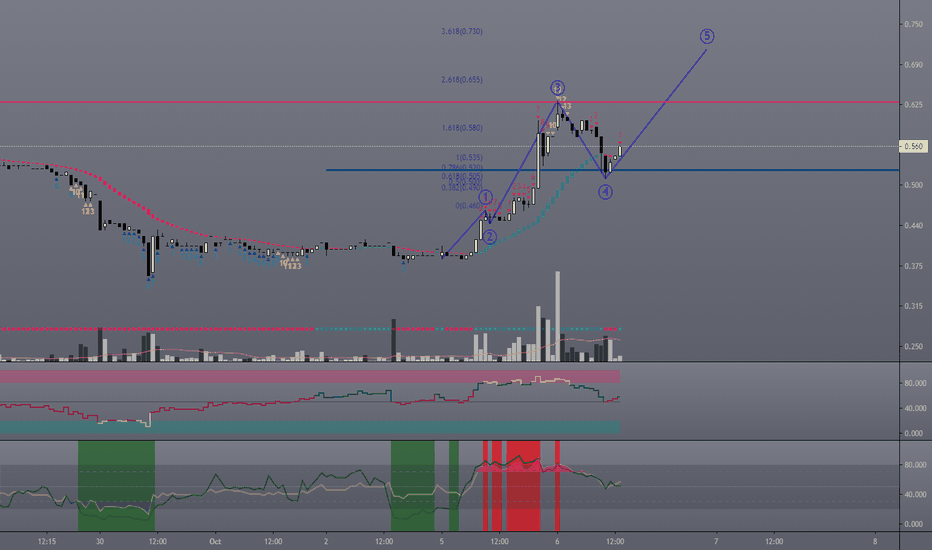The width and height of the screenshot is (932, 550).
Task: Select the 1(0.535) Fibonacci level label
Action: click(x=469, y=158)
